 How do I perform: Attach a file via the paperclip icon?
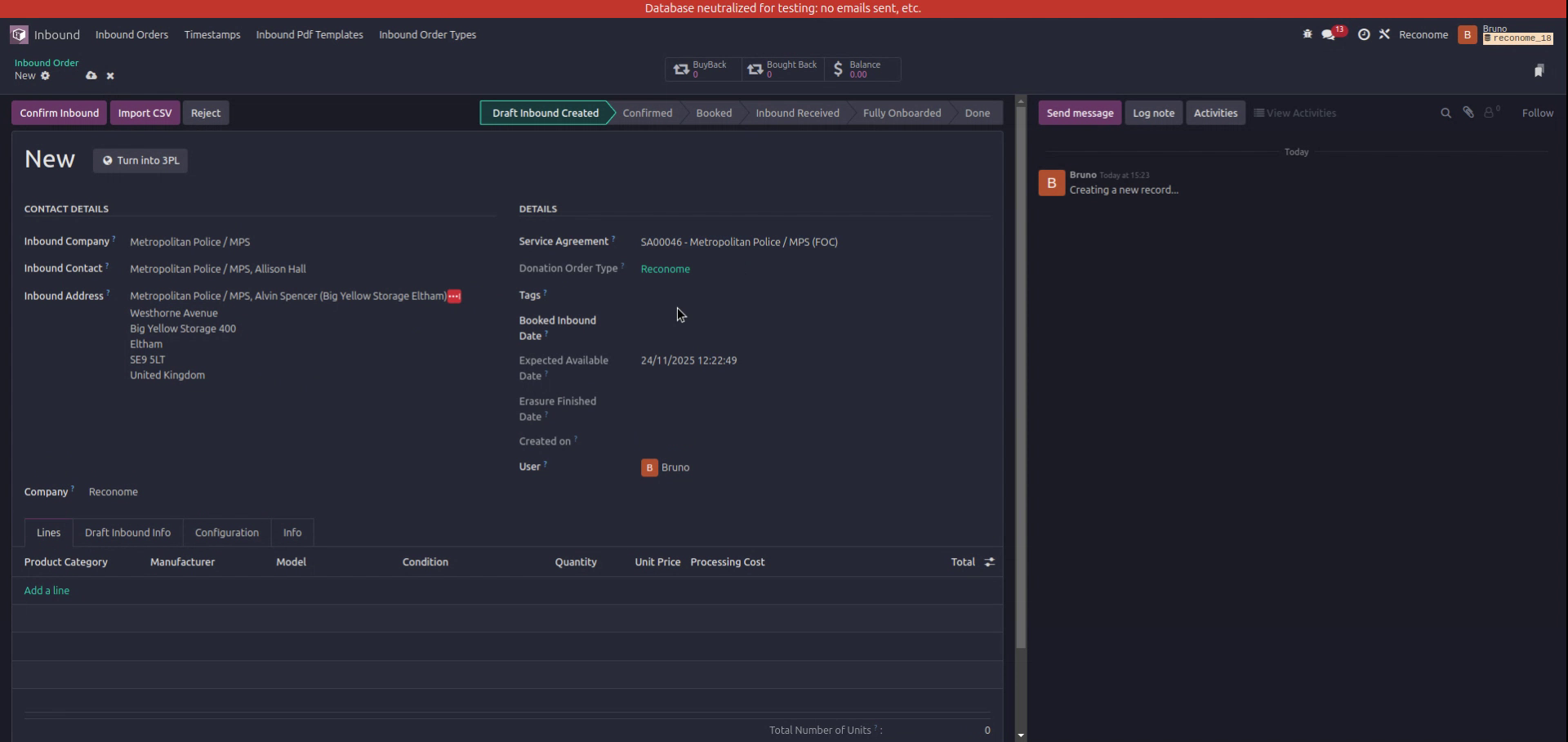point(1468,112)
